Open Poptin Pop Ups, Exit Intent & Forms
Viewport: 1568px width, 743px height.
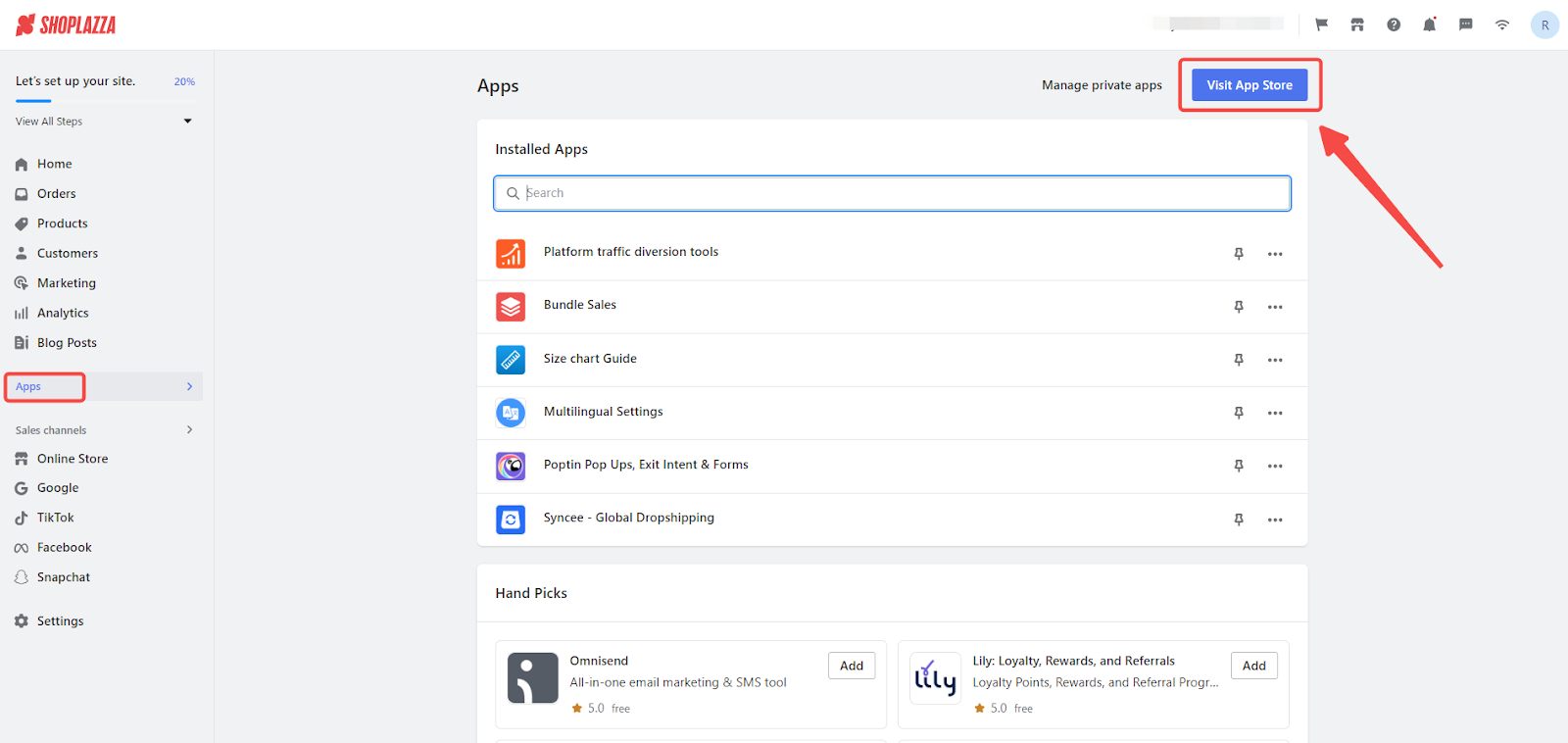click(646, 465)
